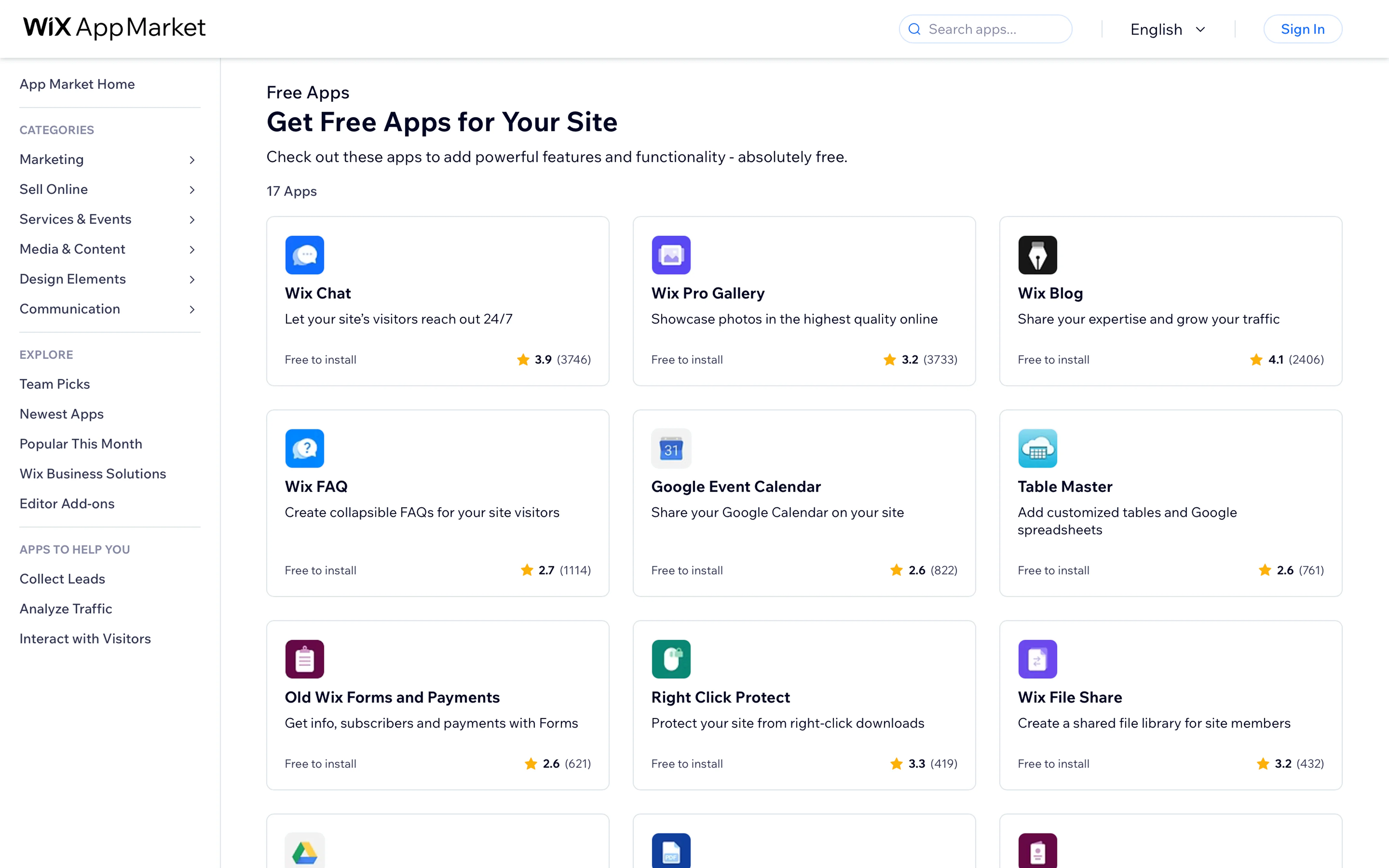Open the Wix Pro Gallery title
This screenshot has height=868, width=1389.
point(708,293)
